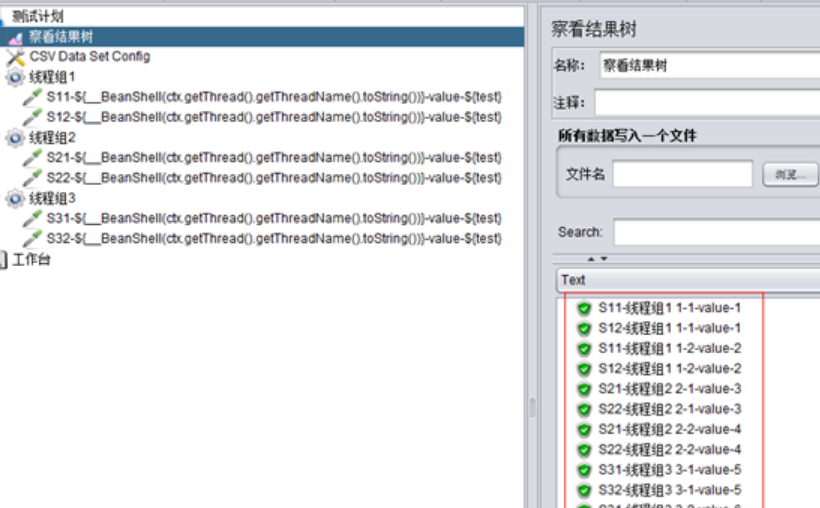The image size is (820, 508).
Task: Select result S12-线程组1 1-2-value-2
Action: pyautogui.click(x=669, y=369)
